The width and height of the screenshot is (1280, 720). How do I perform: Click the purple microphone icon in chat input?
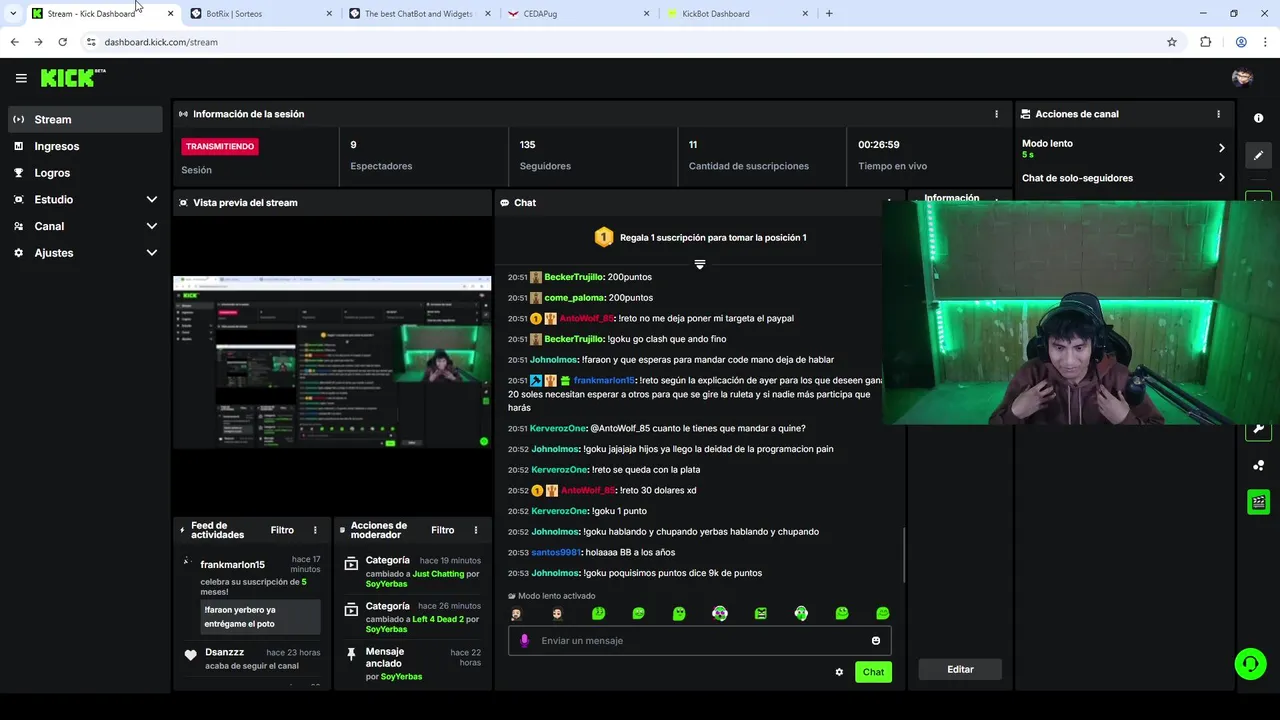pyautogui.click(x=524, y=641)
